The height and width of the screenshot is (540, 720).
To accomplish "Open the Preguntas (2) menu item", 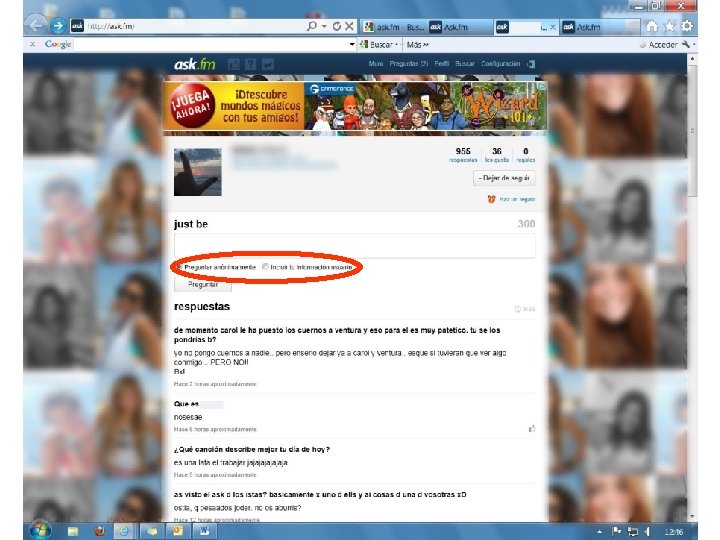I will tap(409, 63).
